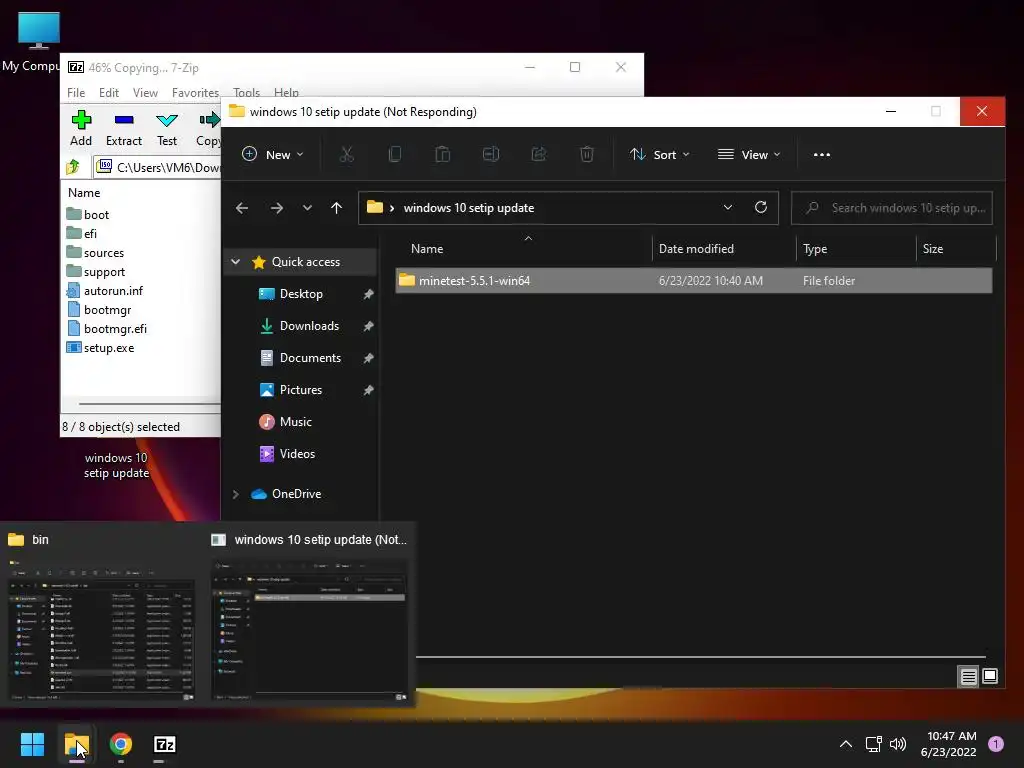Sort by Size column header

[x=955, y=249]
